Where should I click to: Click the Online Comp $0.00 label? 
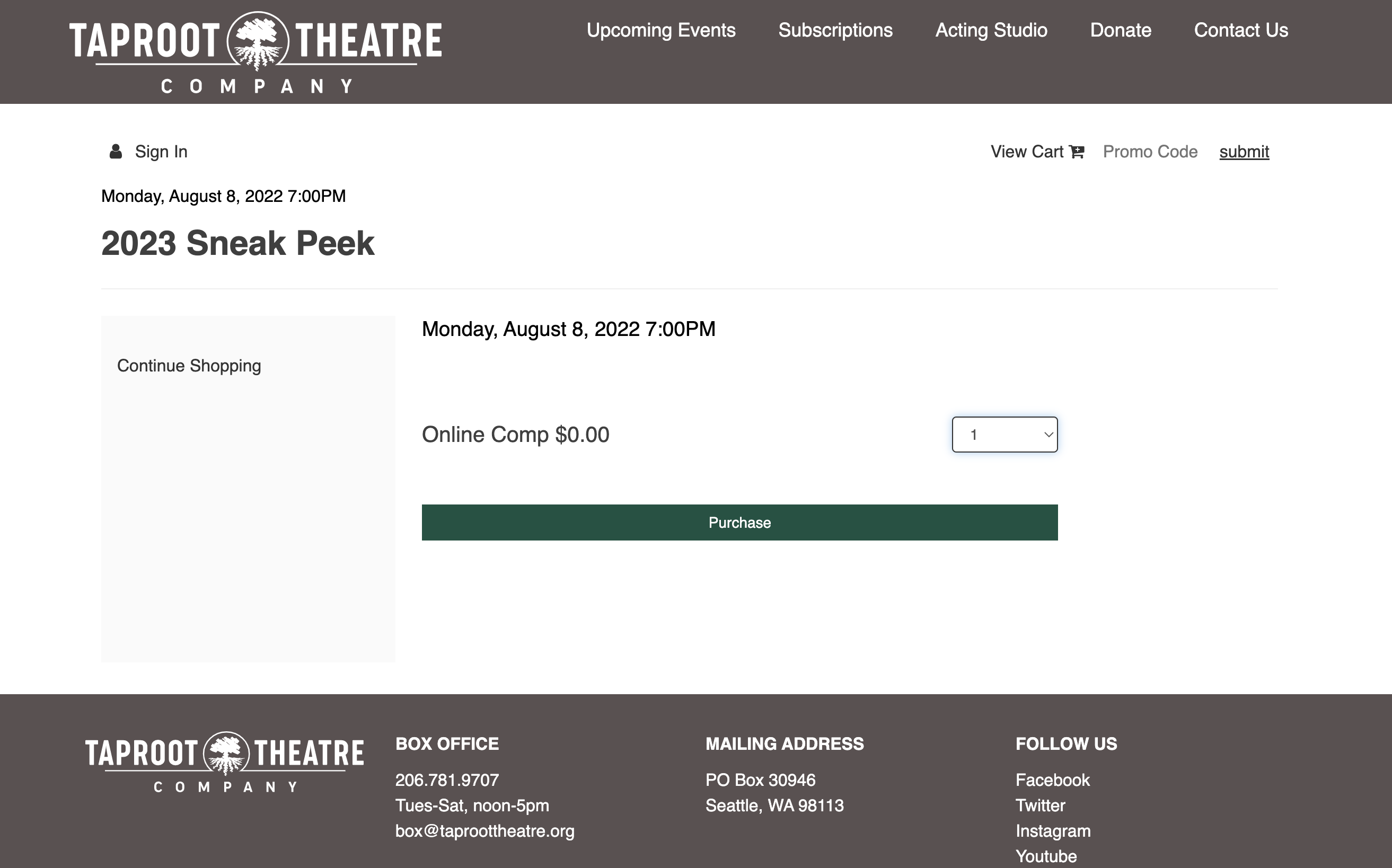515,435
